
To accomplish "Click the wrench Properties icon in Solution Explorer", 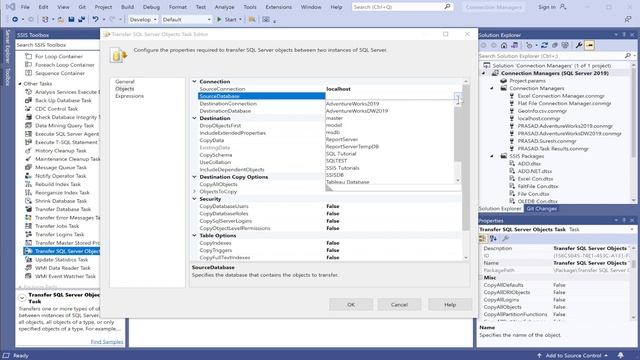I will 579,45.
